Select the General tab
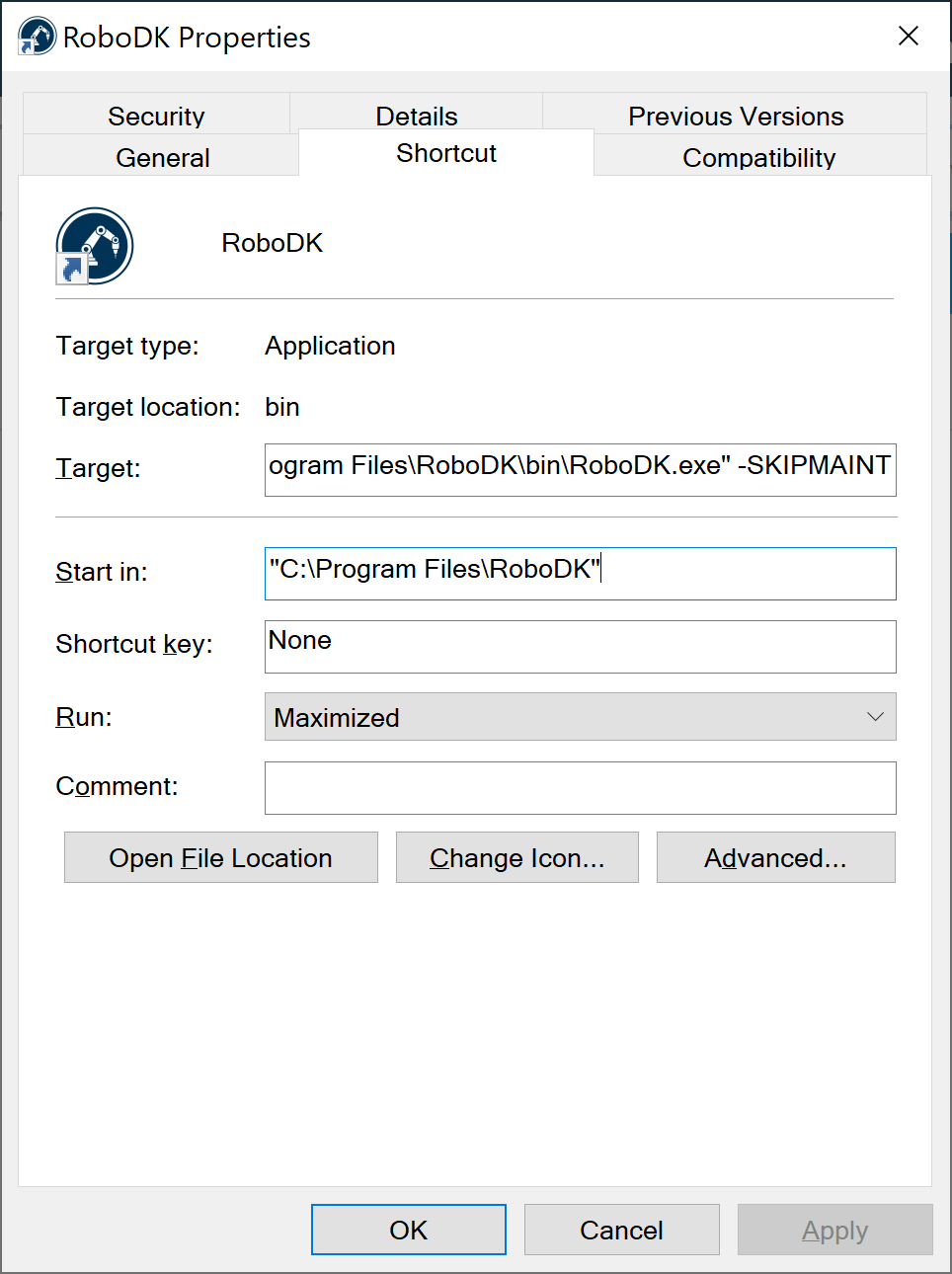The height and width of the screenshot is (1274, 952). (x=162, y=156)
